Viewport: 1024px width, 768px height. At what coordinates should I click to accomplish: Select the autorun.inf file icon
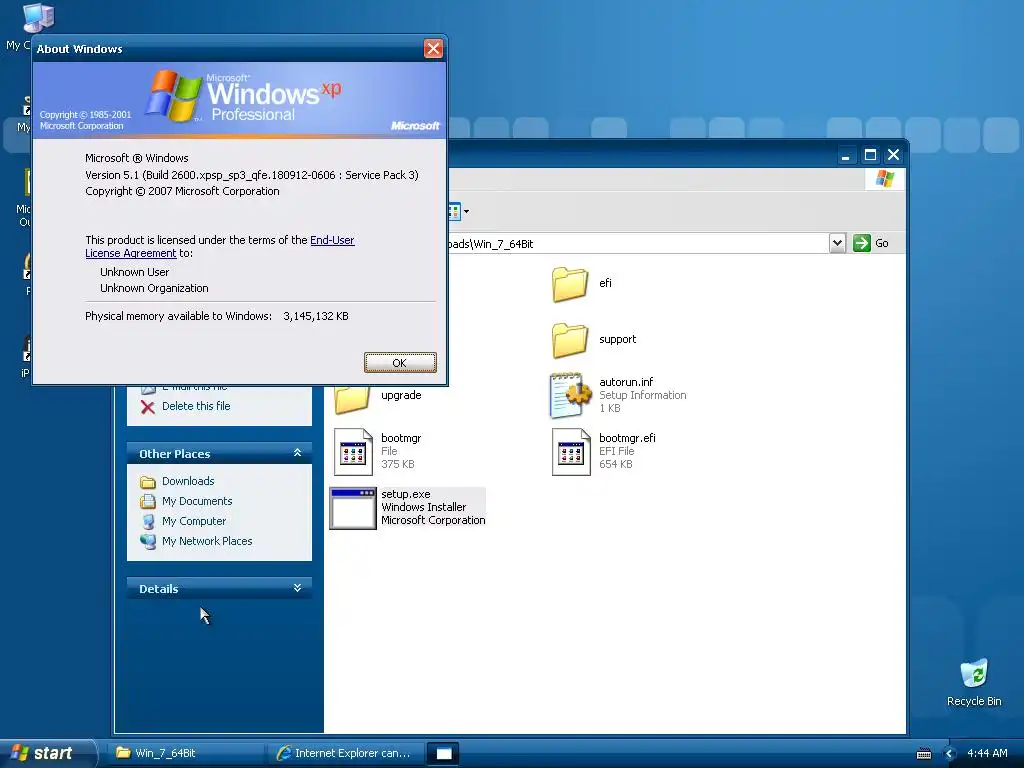pos(569,395)
